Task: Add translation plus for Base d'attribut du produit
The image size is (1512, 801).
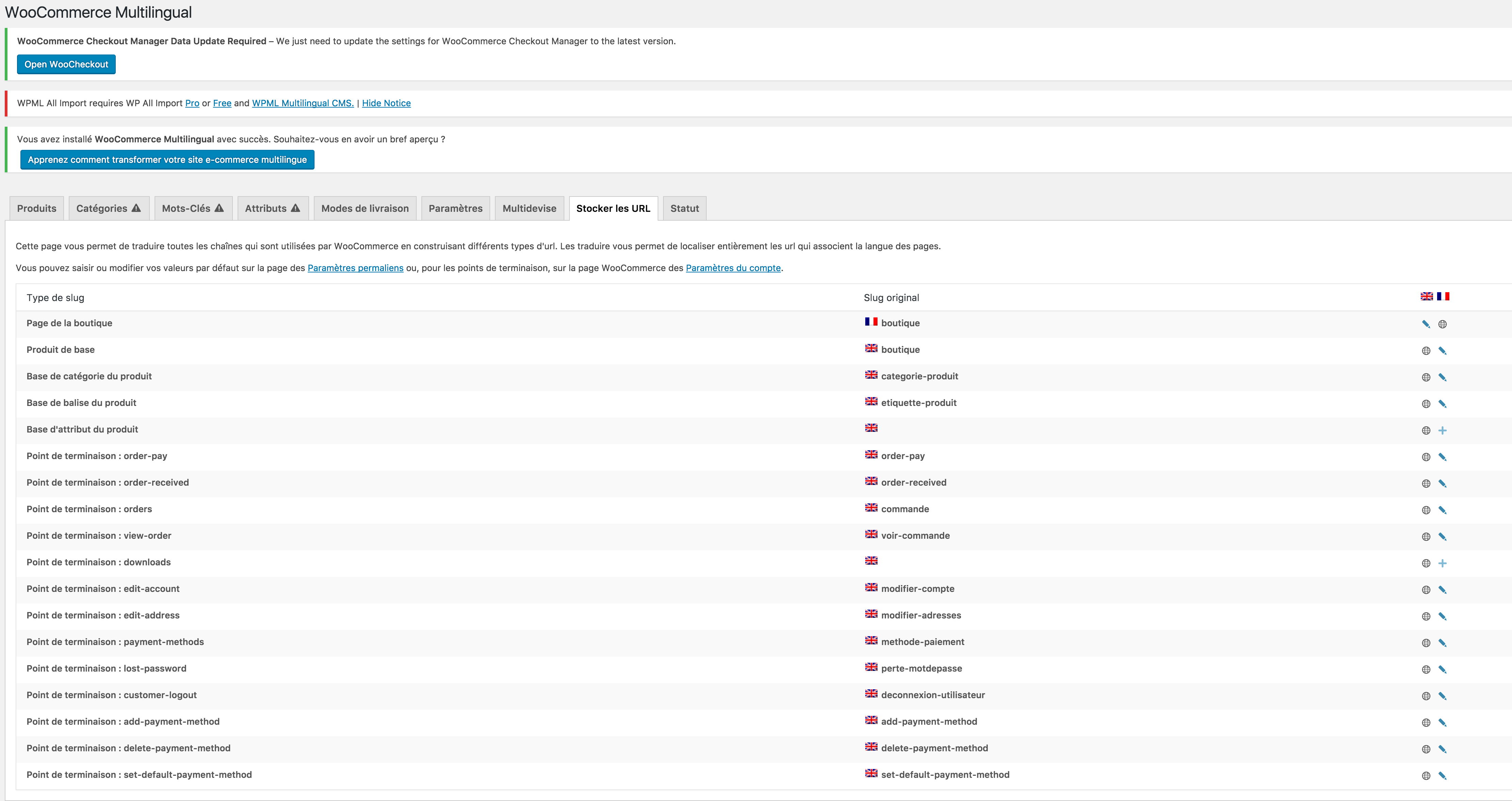Action: pyautogui.click(x=1442, y=430)
